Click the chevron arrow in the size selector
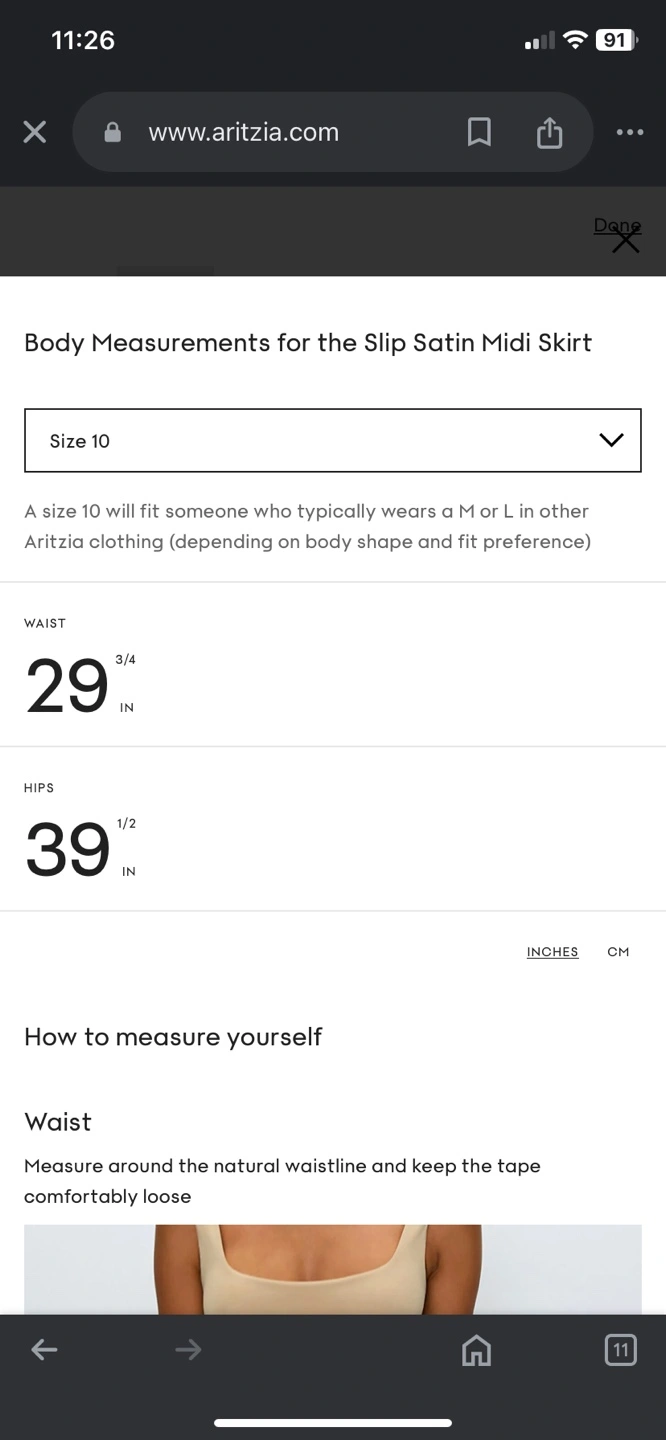 pos(611,440)
